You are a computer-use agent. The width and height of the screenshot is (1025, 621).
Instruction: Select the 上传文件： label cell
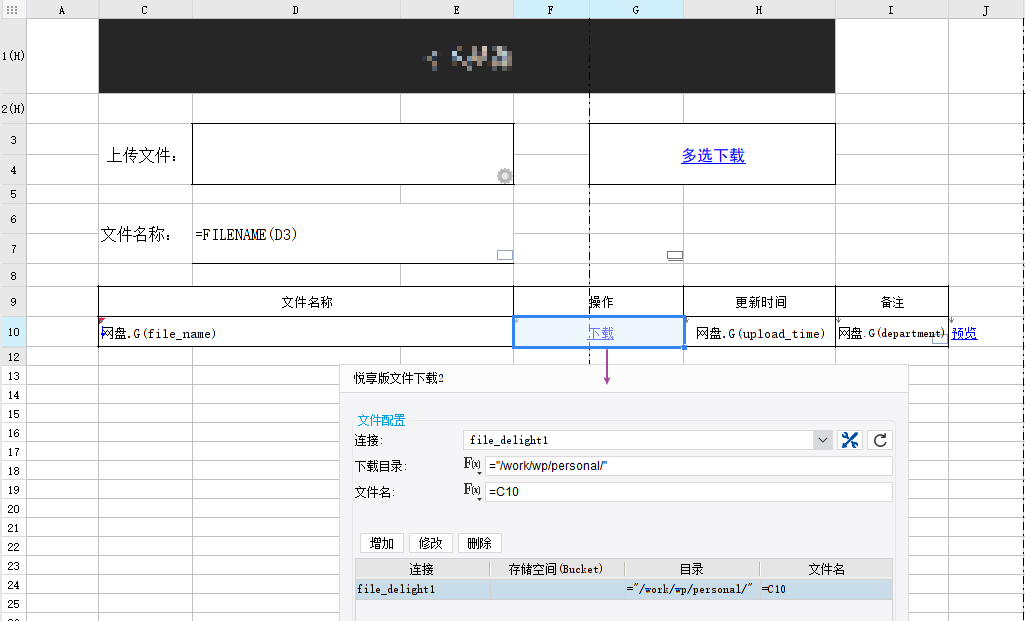[145, 155]
